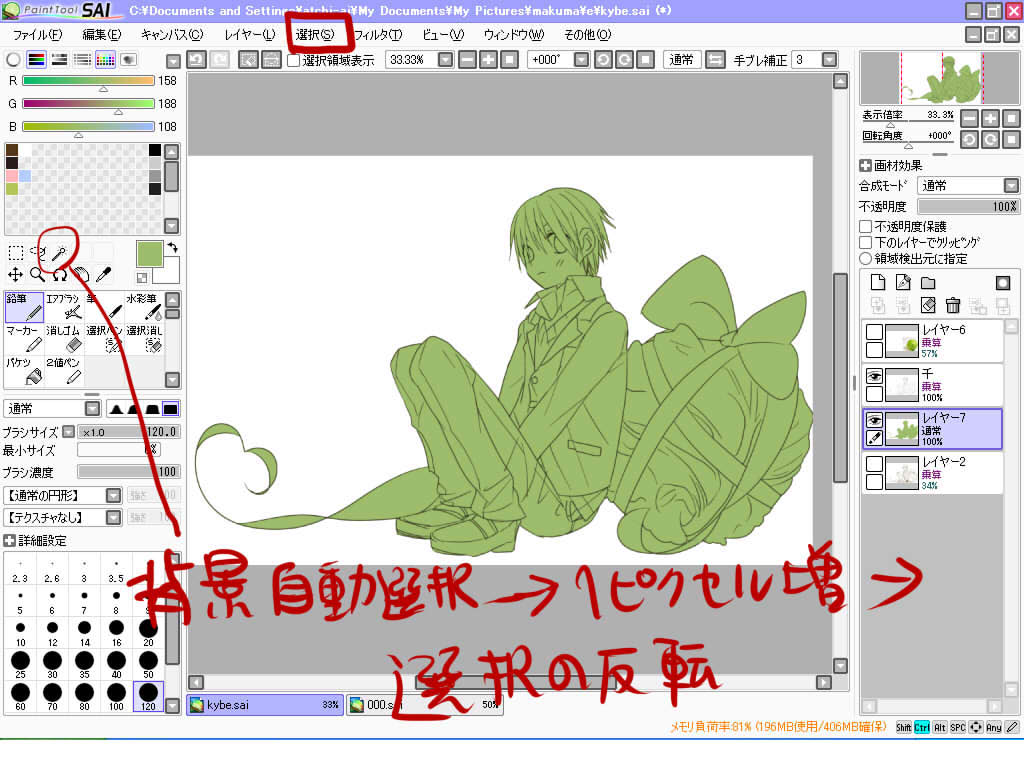Show the swatches palette panel
Image resolution: width=1024 pixels, height=768 pixels.
click(105, 60)
